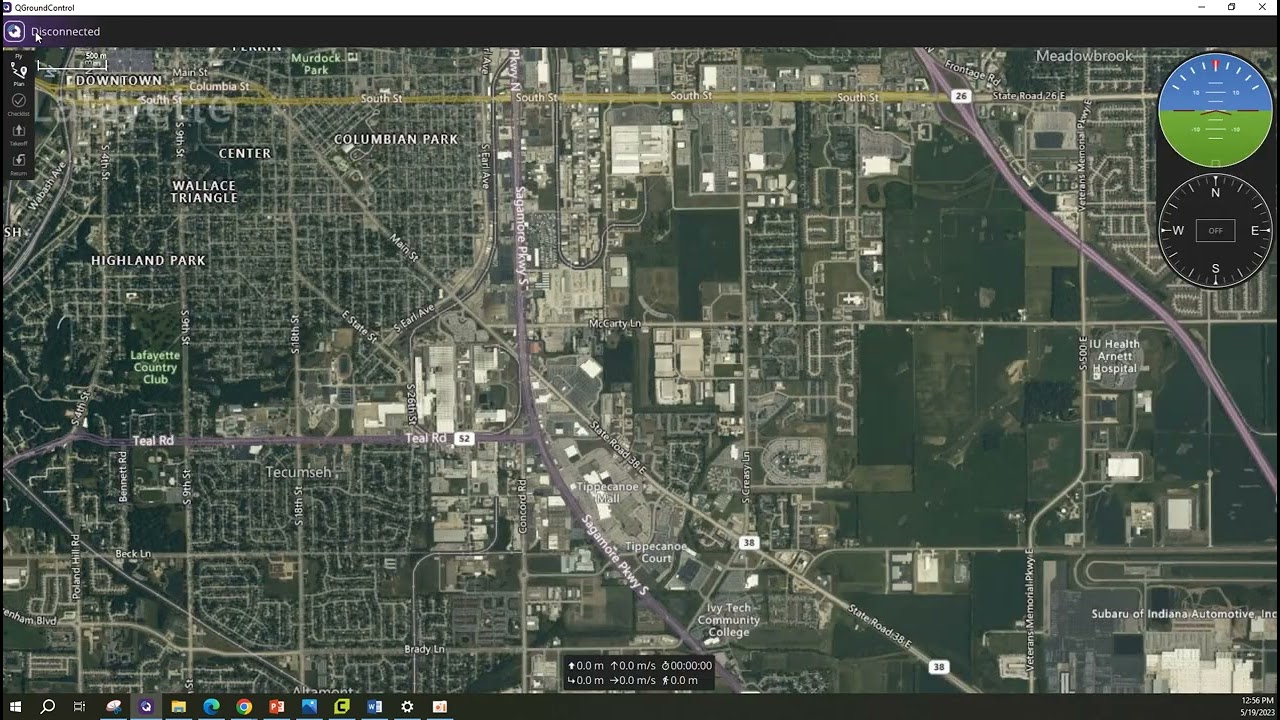Click the route 26 shield marker
Screen dimensions: 1280x720
(961, 96)
